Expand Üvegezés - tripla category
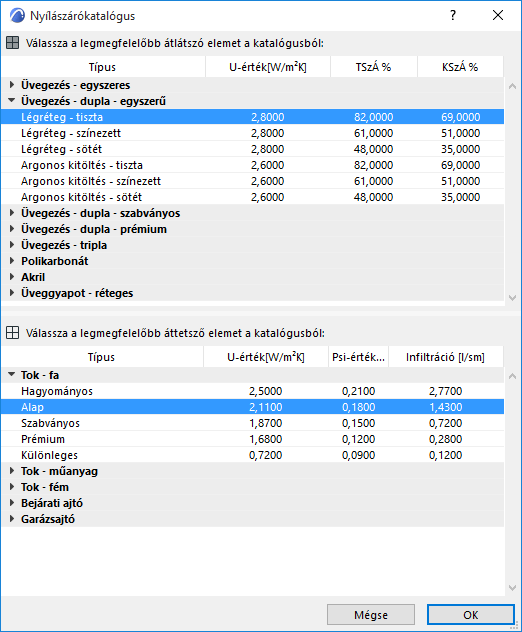 click(x=12, y=245)
